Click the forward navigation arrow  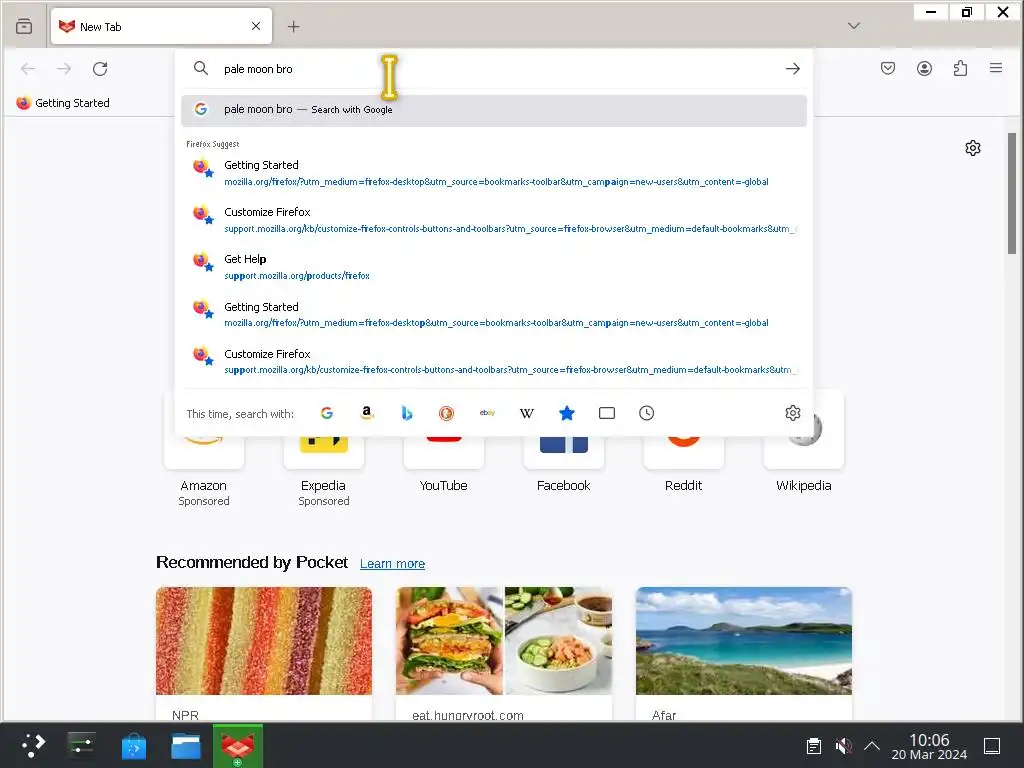64,69
